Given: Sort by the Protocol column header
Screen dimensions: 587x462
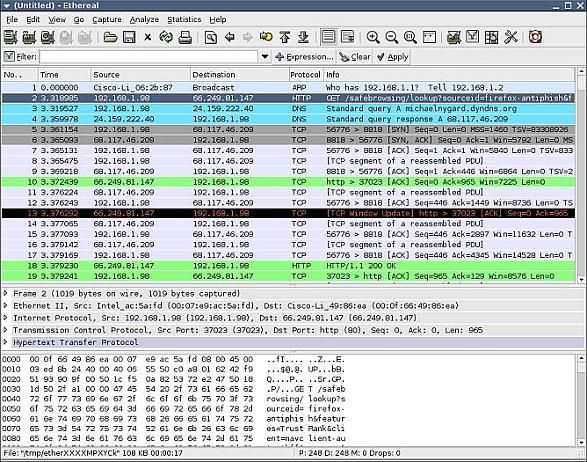Looking at the screenshot, I should [x=305, y=75].
